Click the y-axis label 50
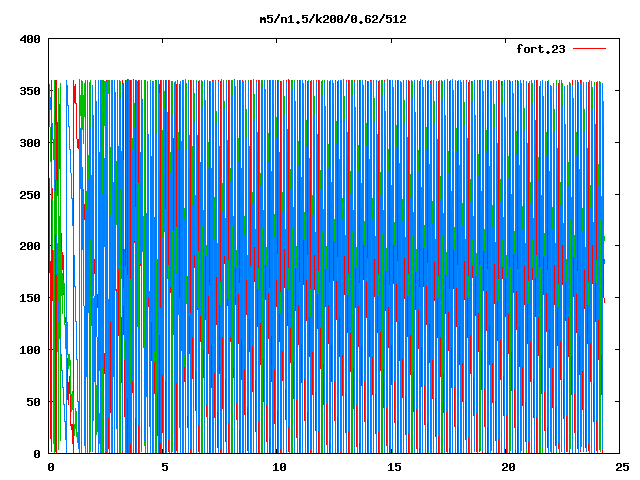Screen dimensions: 640x480 pyautogui.click(x=33, y=402)
